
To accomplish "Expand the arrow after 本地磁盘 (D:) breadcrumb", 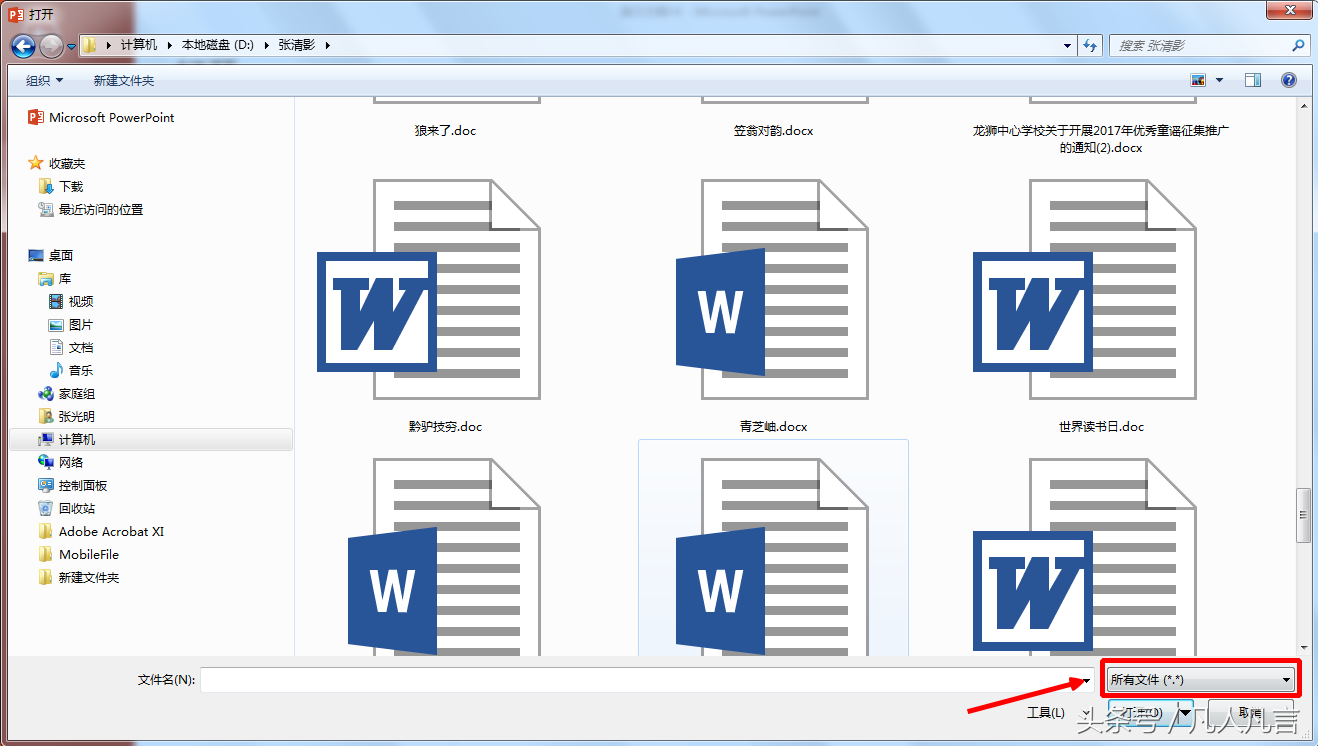I will 265,45.
